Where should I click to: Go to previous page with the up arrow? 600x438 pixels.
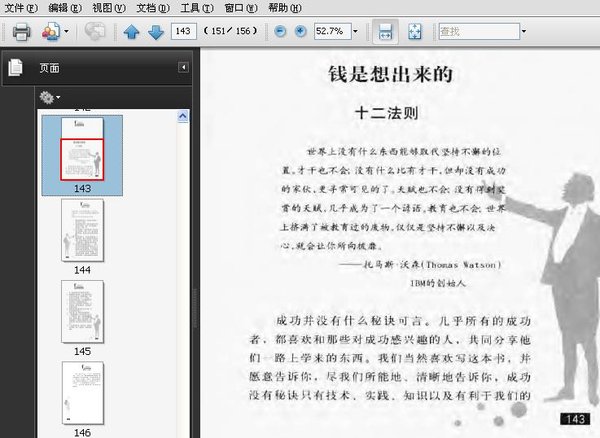pyautogui.click(x=131, y=32)
